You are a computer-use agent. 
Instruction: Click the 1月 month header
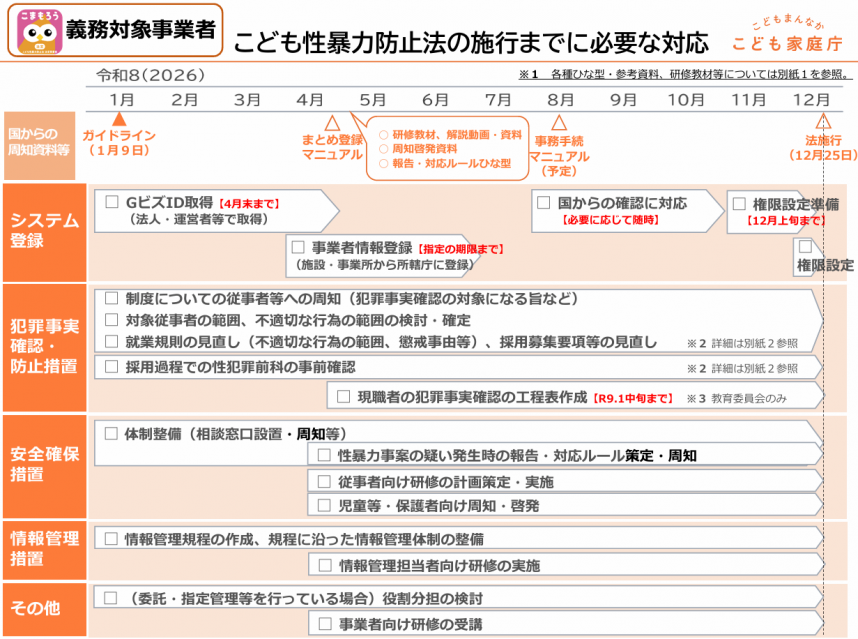point(121,100)
